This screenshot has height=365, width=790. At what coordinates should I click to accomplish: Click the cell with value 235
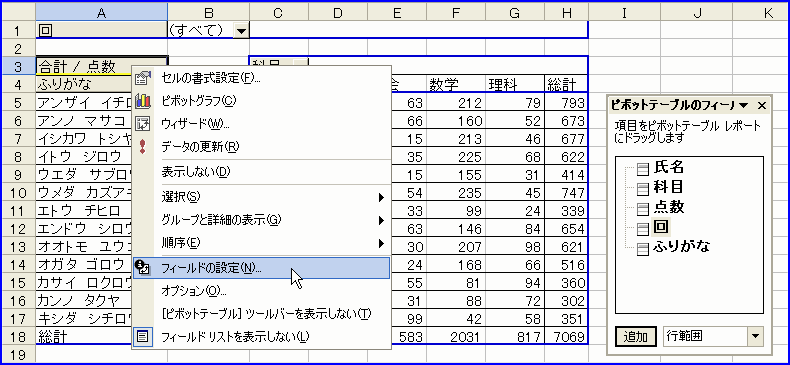pyautogui.click(x=456, y=193)
